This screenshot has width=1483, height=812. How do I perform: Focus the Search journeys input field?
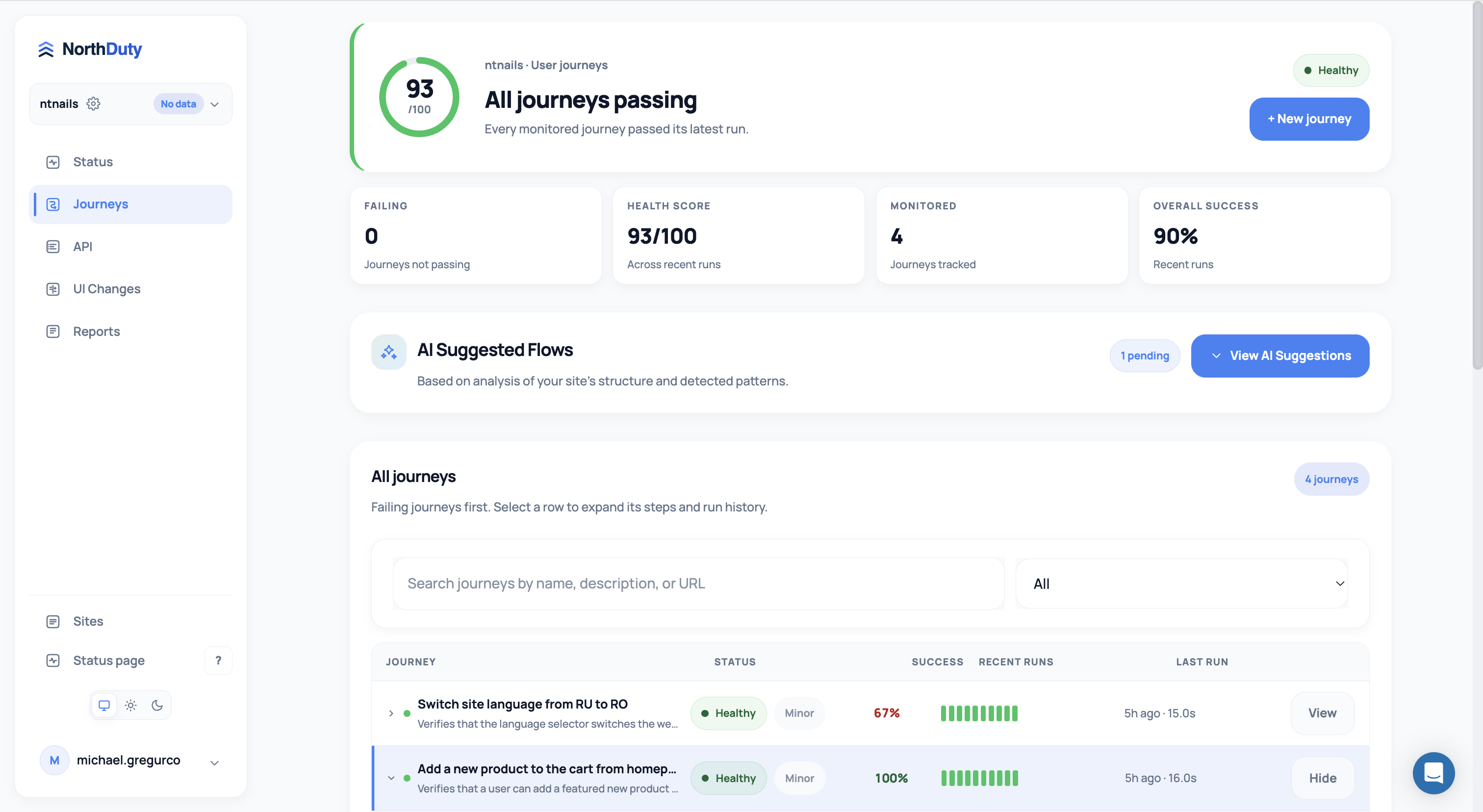click(698, 584)
